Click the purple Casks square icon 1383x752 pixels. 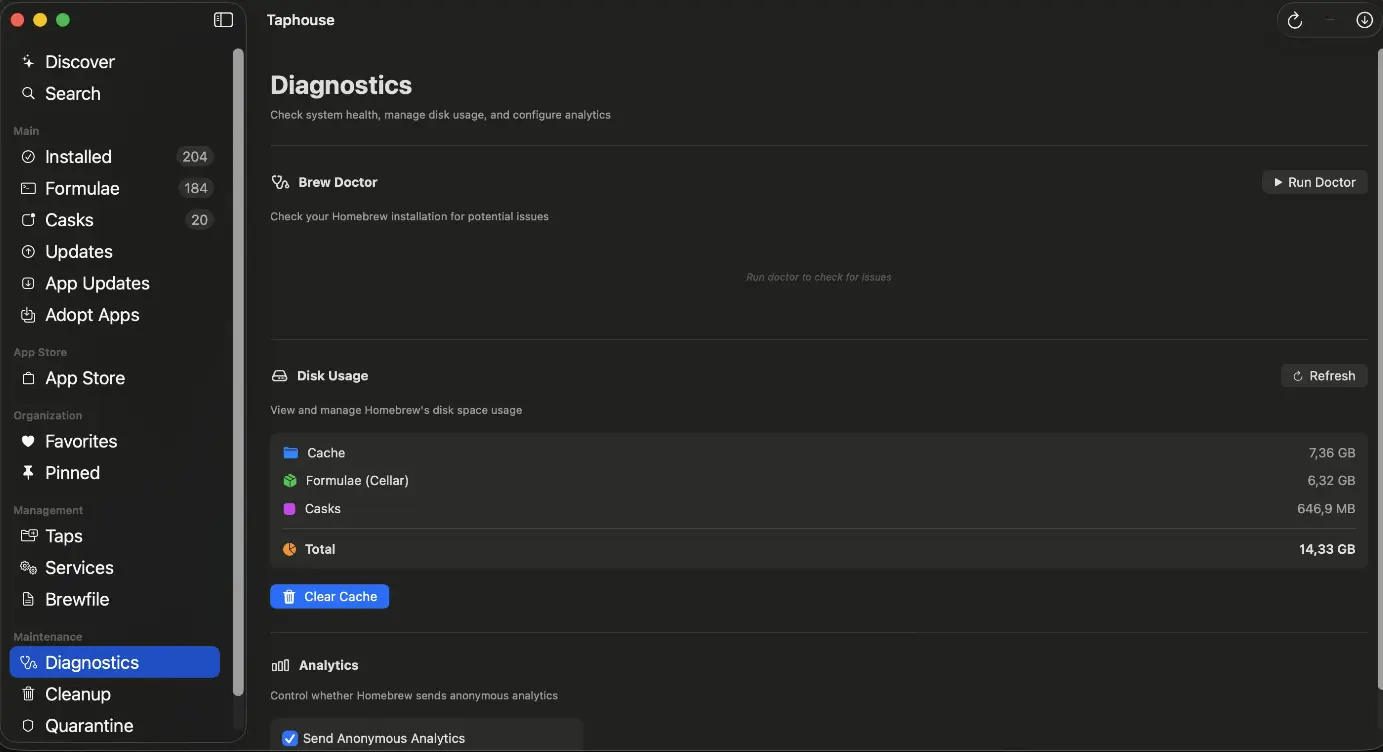tap(289, 509)
